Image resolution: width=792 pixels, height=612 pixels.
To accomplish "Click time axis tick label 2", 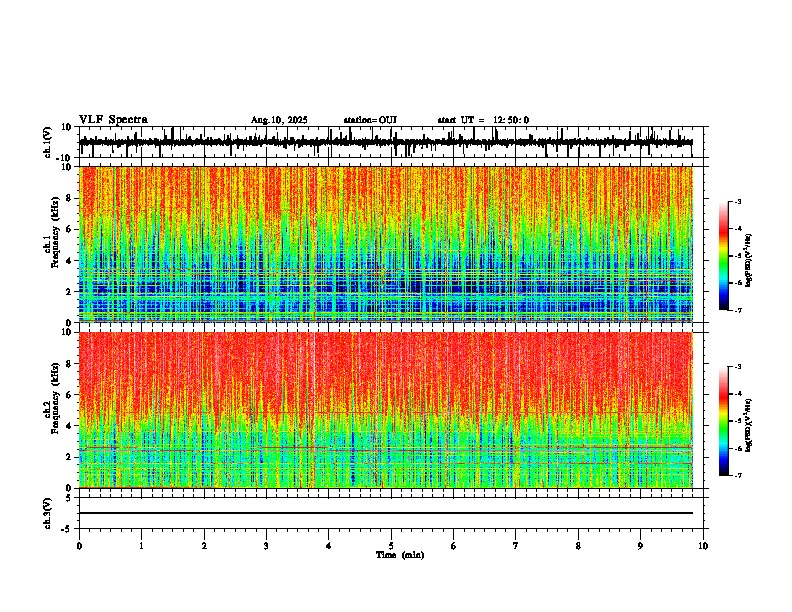I will [x=204, y=546].
